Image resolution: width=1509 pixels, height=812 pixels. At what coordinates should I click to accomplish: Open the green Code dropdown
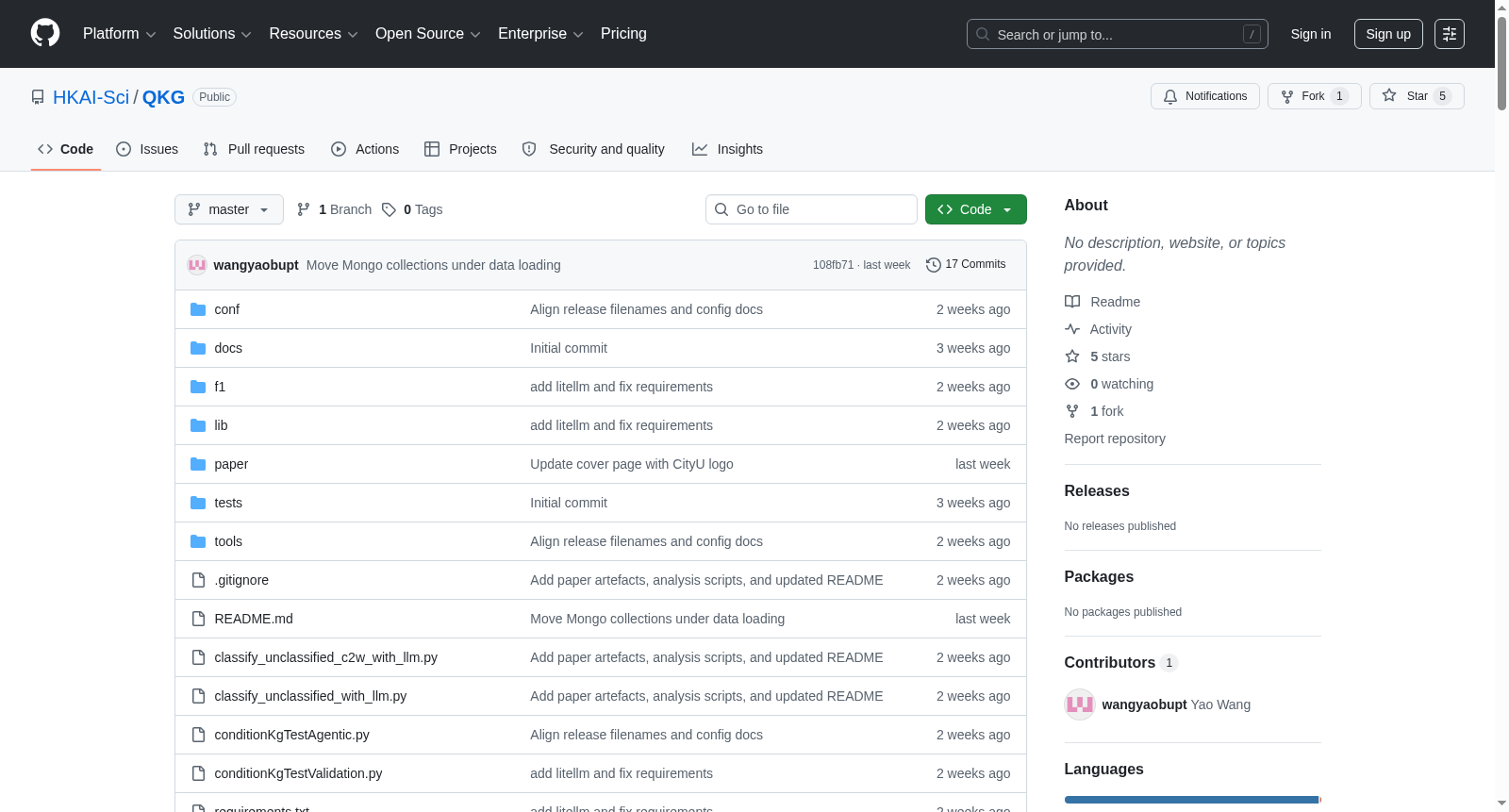point(976,209)
